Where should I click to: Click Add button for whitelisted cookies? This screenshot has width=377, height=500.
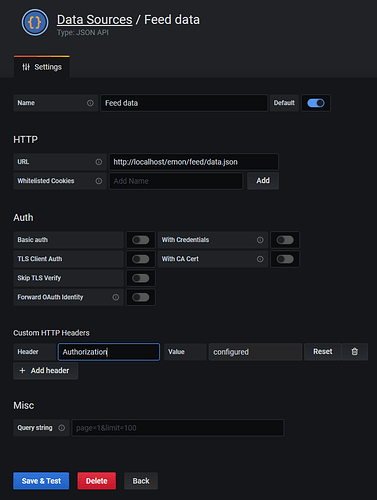click(263, 181)
